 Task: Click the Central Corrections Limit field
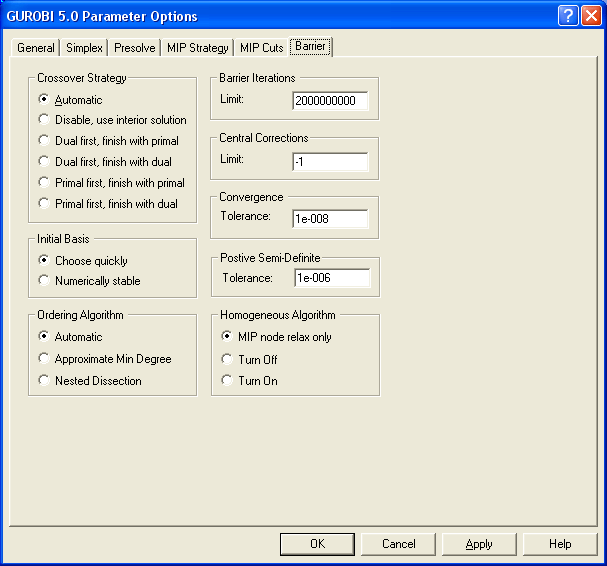[331, 161]
